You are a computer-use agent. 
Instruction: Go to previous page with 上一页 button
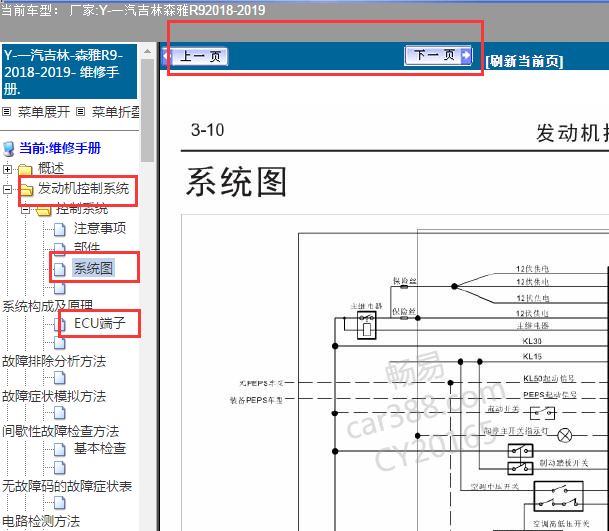(x=195, y=56)
